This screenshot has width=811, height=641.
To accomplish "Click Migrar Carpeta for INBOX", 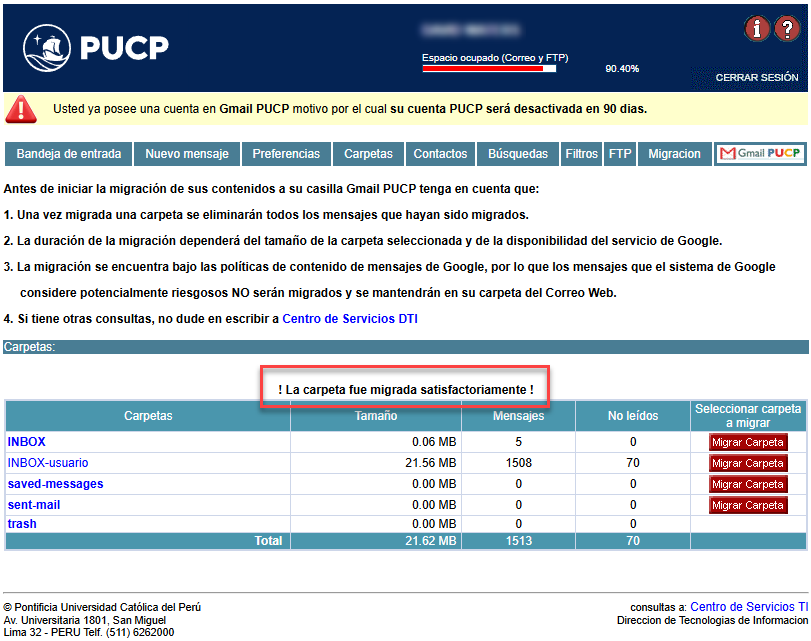I will pyautogui.click(x=748, y=442).
